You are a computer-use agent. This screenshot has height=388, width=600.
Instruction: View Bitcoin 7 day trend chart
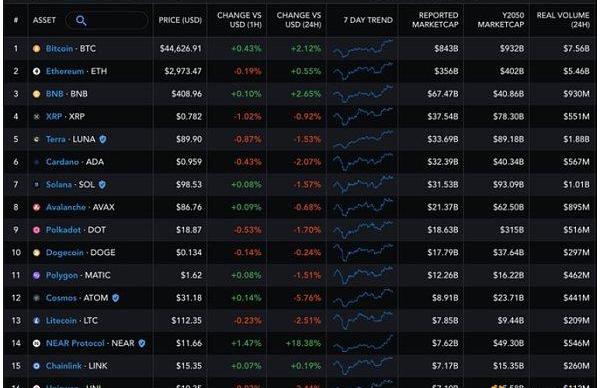tap(362, 49)
